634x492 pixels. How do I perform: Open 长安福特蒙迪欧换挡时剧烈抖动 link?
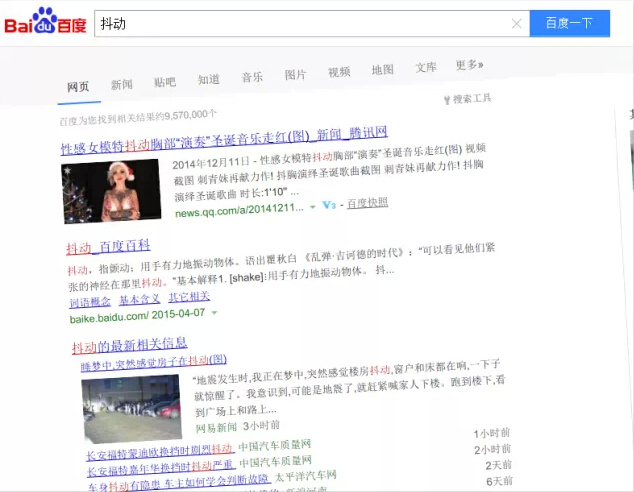click(x=159, y=452)
